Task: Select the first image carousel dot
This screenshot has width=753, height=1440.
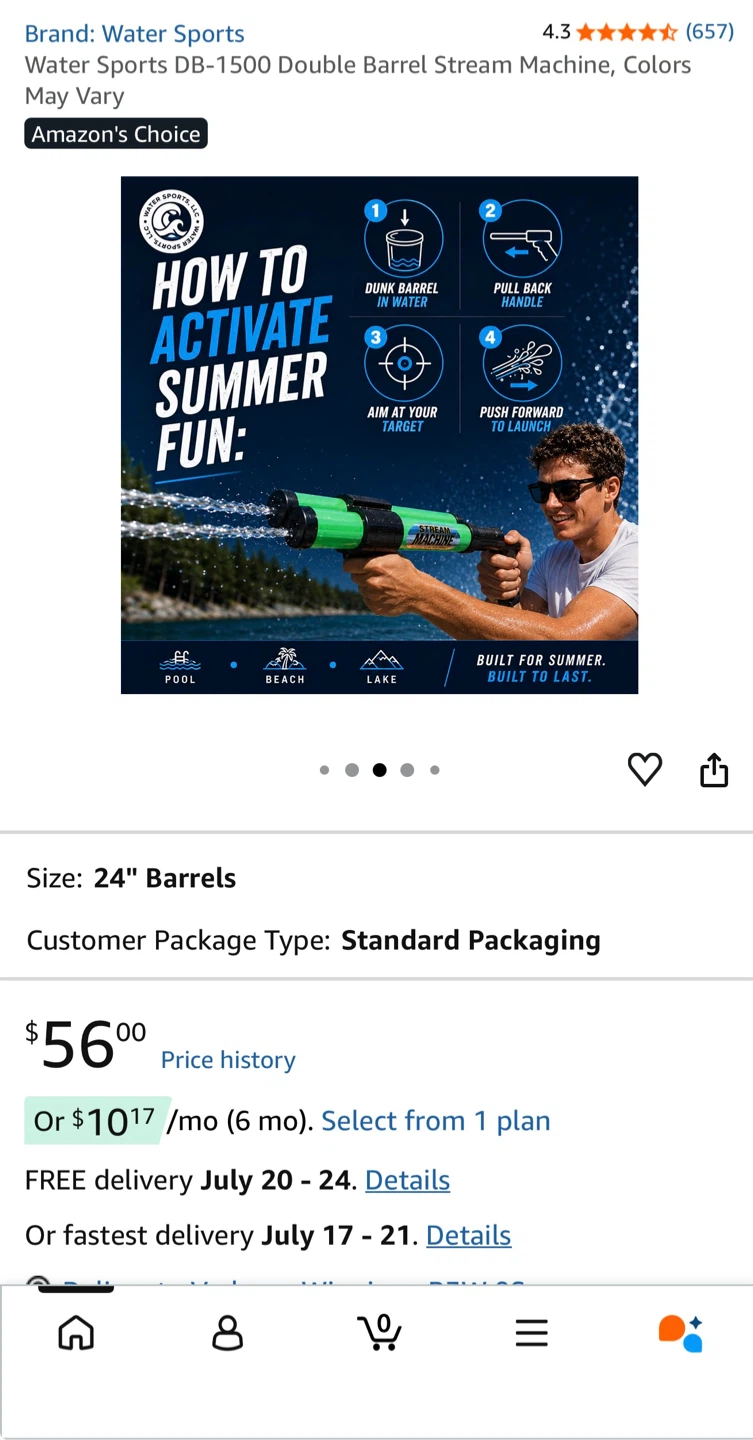Action: [x=324, y=770]
